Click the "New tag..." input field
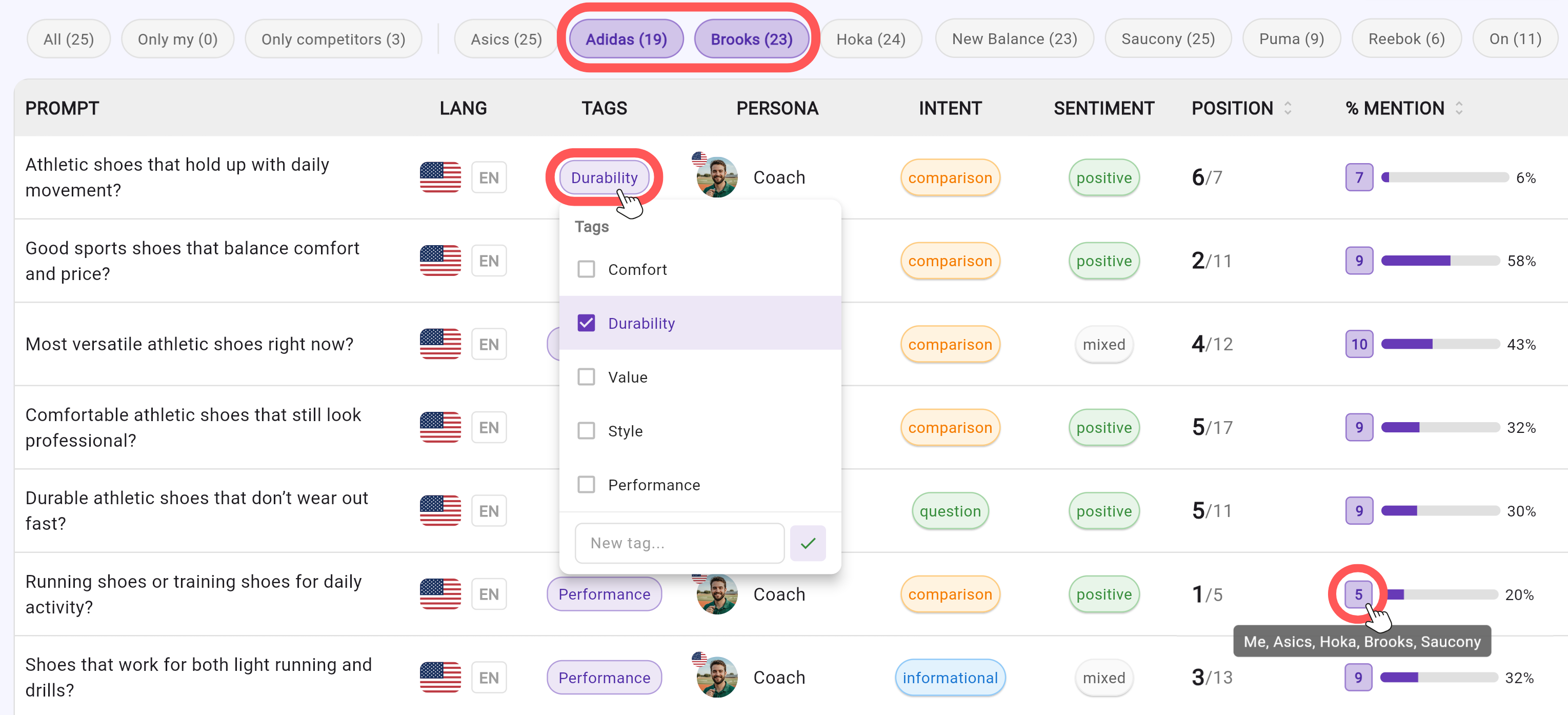The height and width of the screenshot is (715, 1568). point(679,543)
